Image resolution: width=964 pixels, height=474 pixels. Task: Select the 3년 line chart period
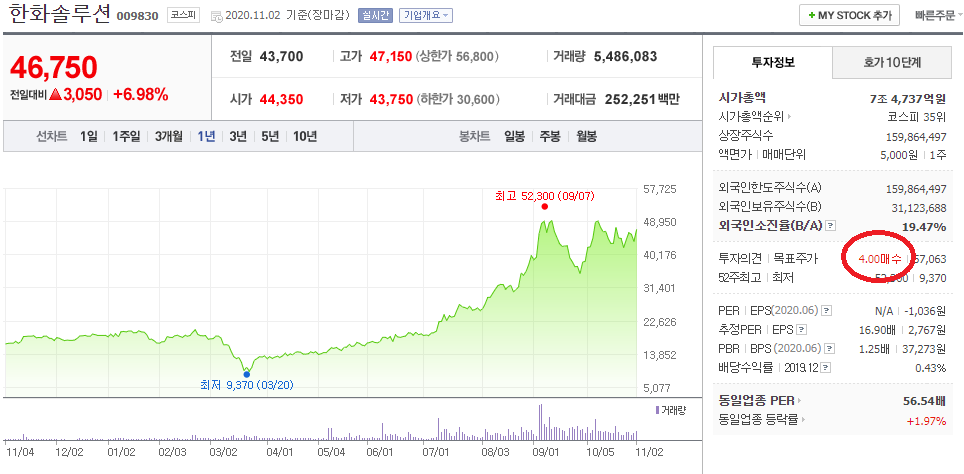coord(238,136)
